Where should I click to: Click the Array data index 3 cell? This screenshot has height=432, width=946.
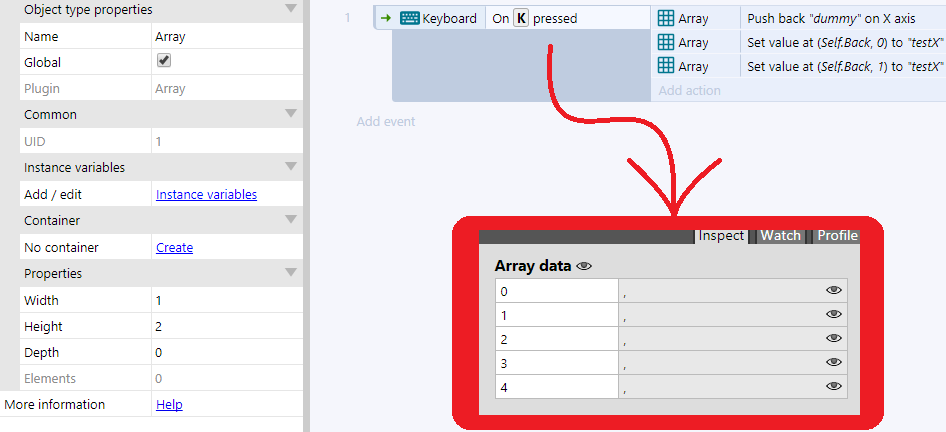[557, 363]
